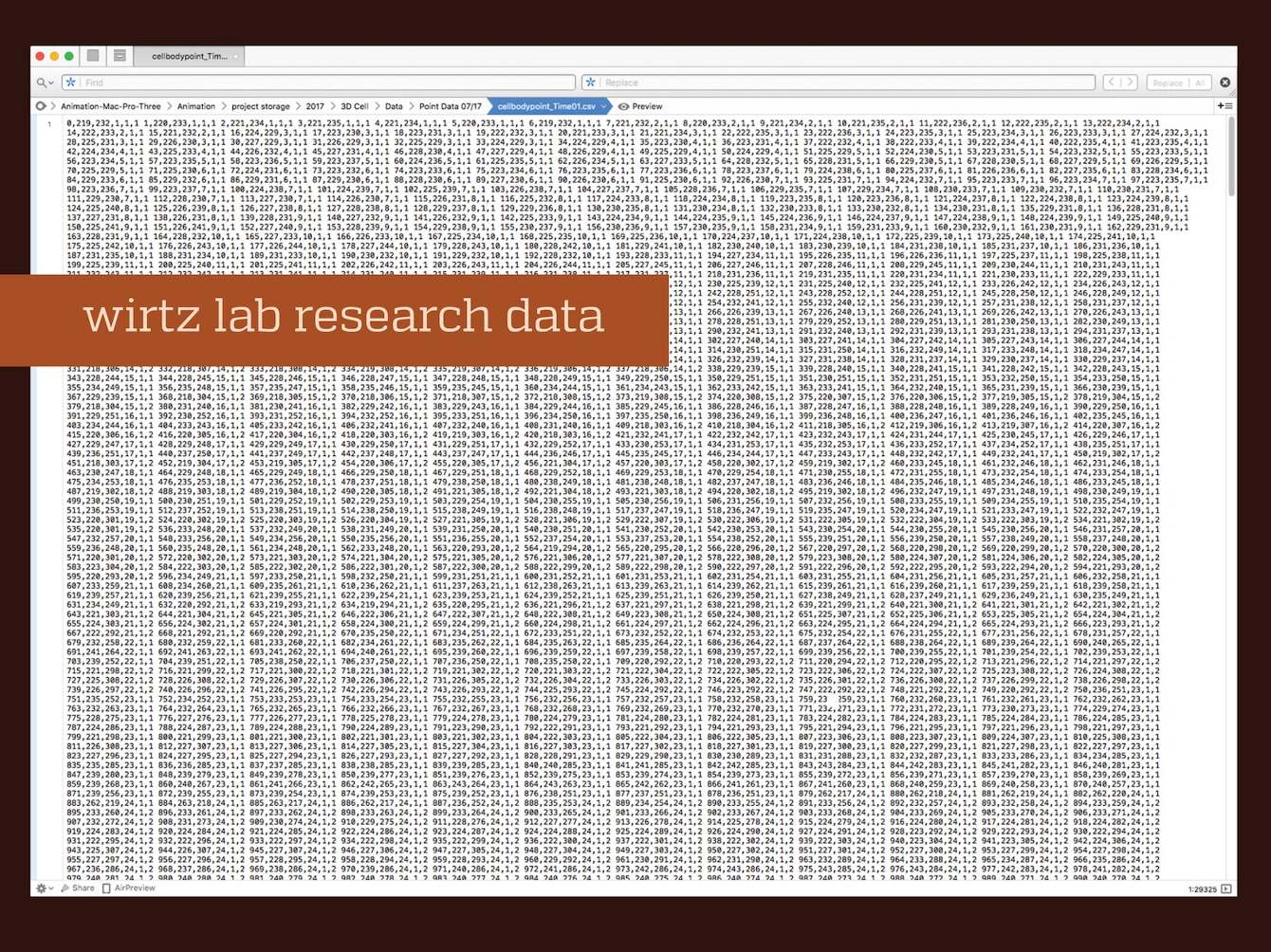Enable the AirPreview checkbox
Screen dimensions: 1271x952
pyautogui.click(x=106, y=888)
